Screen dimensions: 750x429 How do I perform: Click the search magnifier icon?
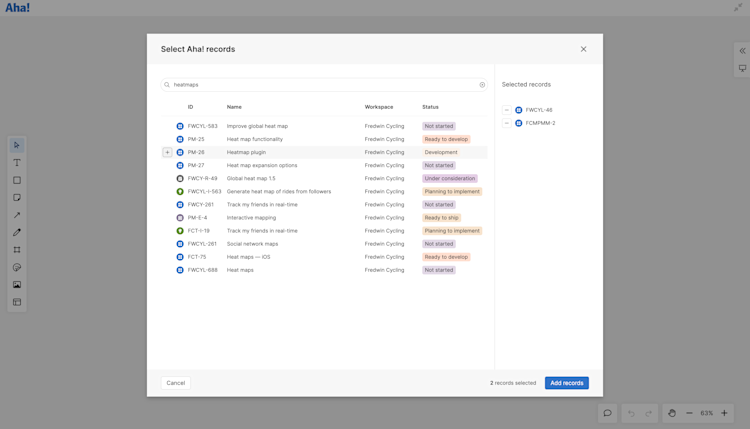click(167, 85)
